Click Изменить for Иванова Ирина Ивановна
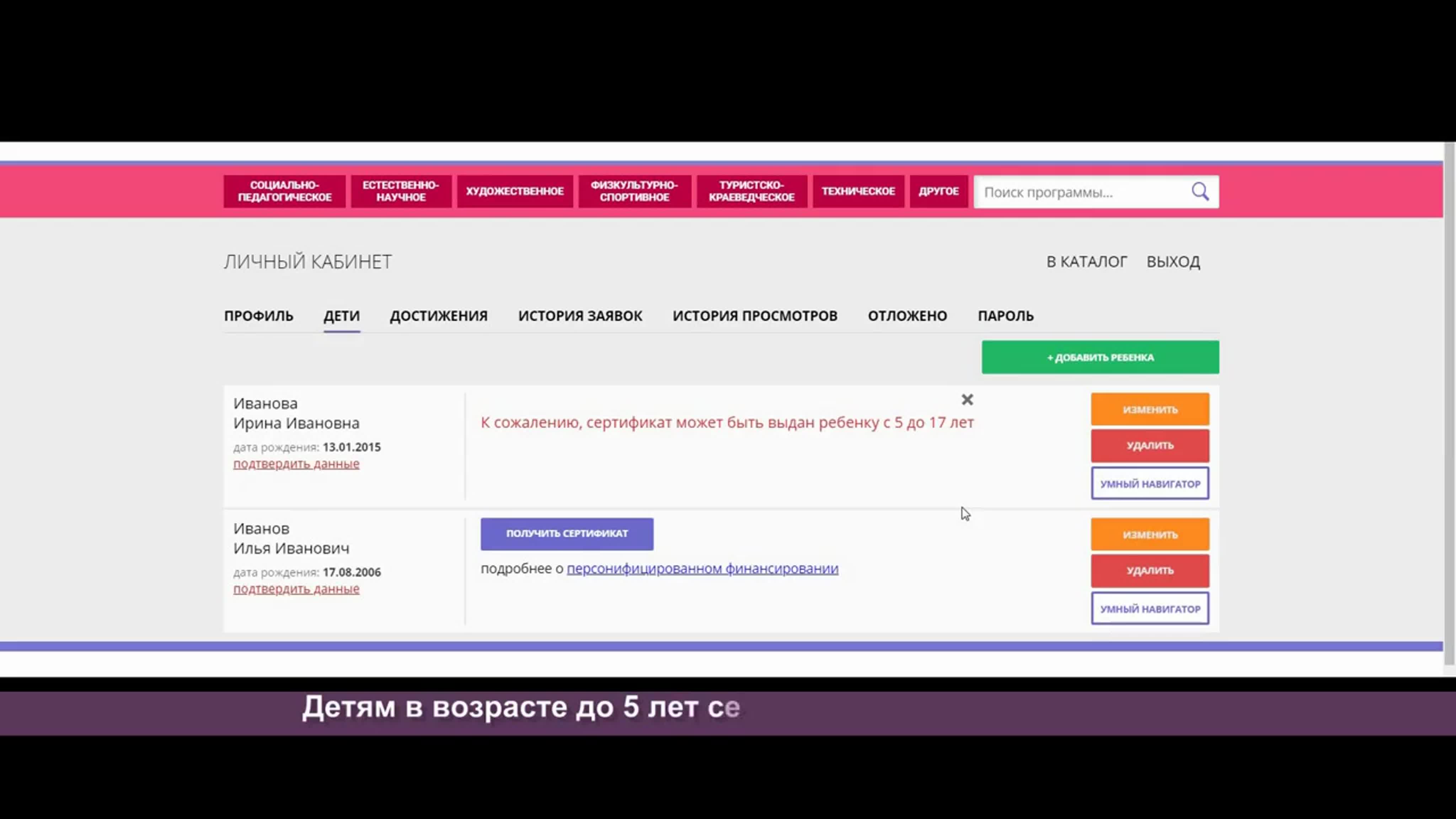 point(1150,409)
